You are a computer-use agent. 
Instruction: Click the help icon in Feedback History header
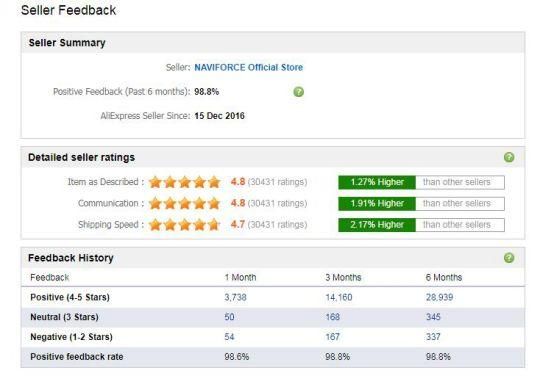click(509, 258)
